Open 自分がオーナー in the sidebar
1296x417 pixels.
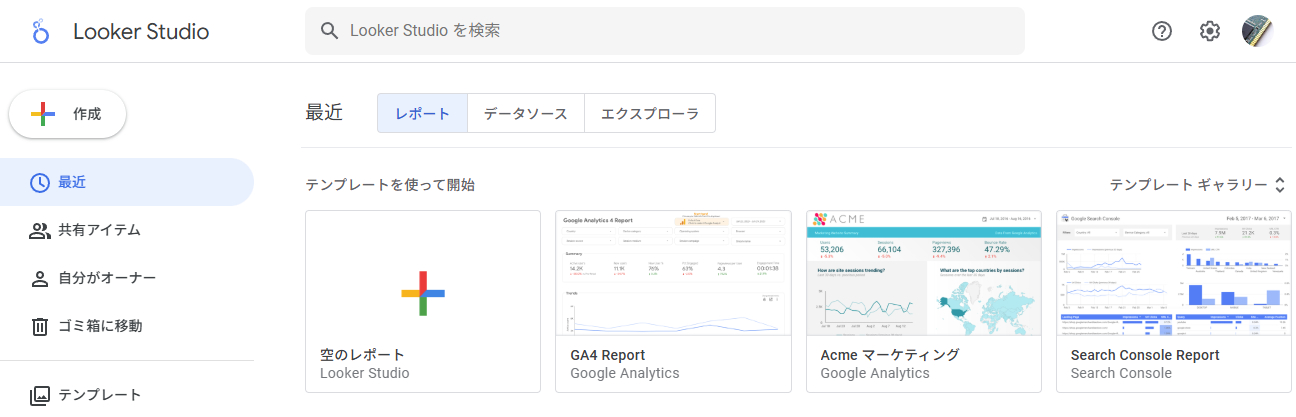point(127,278)
